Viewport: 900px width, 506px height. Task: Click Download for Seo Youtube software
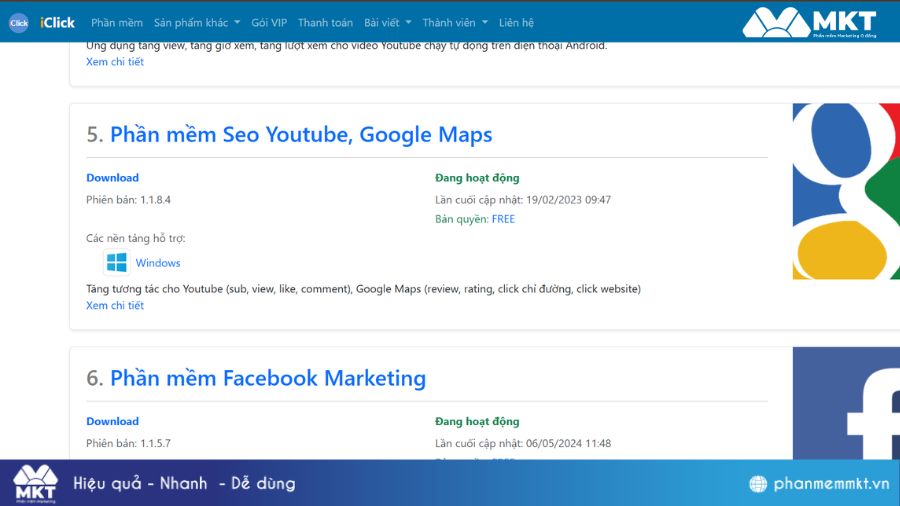112,178
